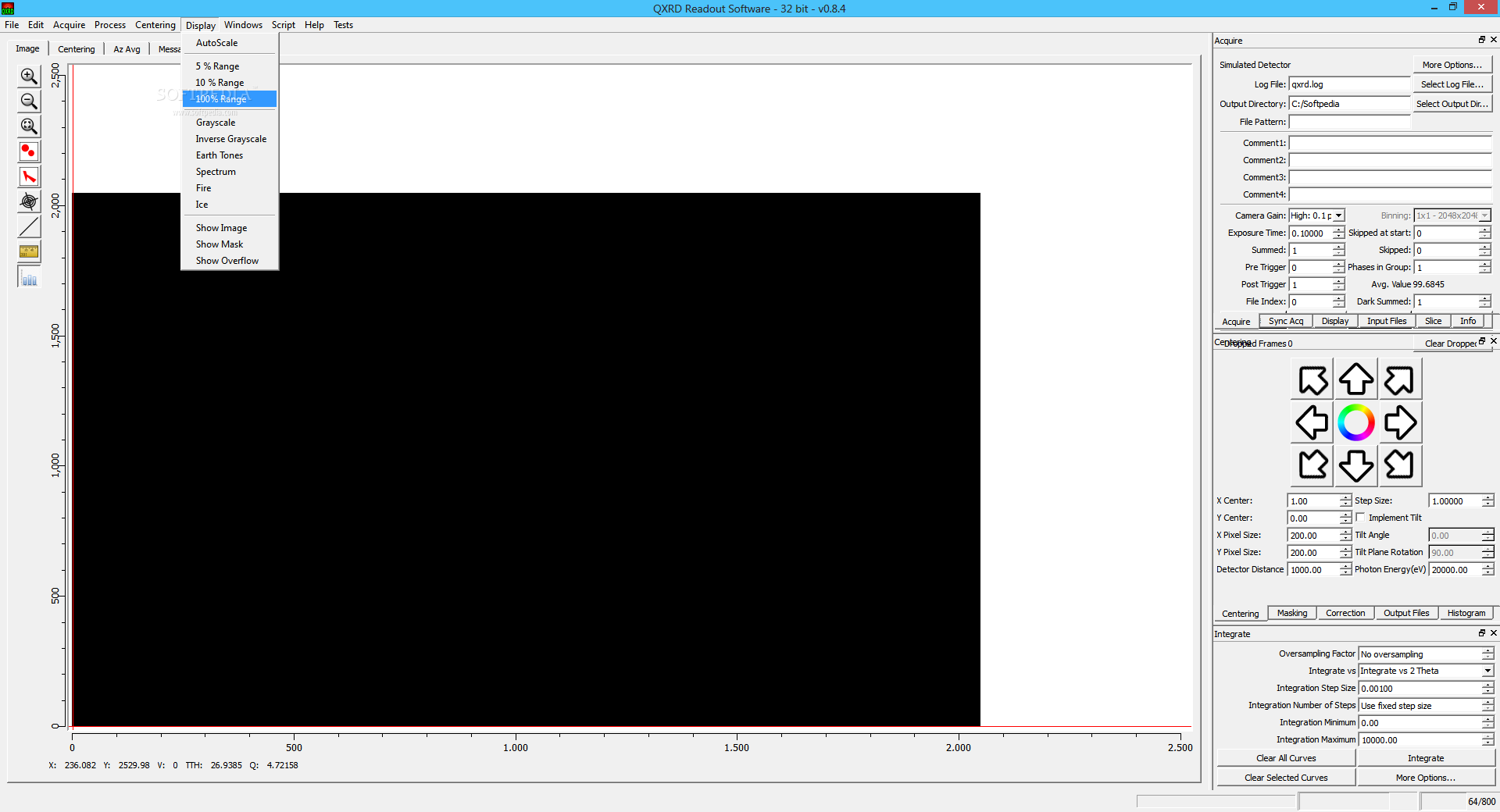The width and height of the screenshot is (1500, 812).
Task: Enable the Implement Tilt checkbox
Action: 1360,518
